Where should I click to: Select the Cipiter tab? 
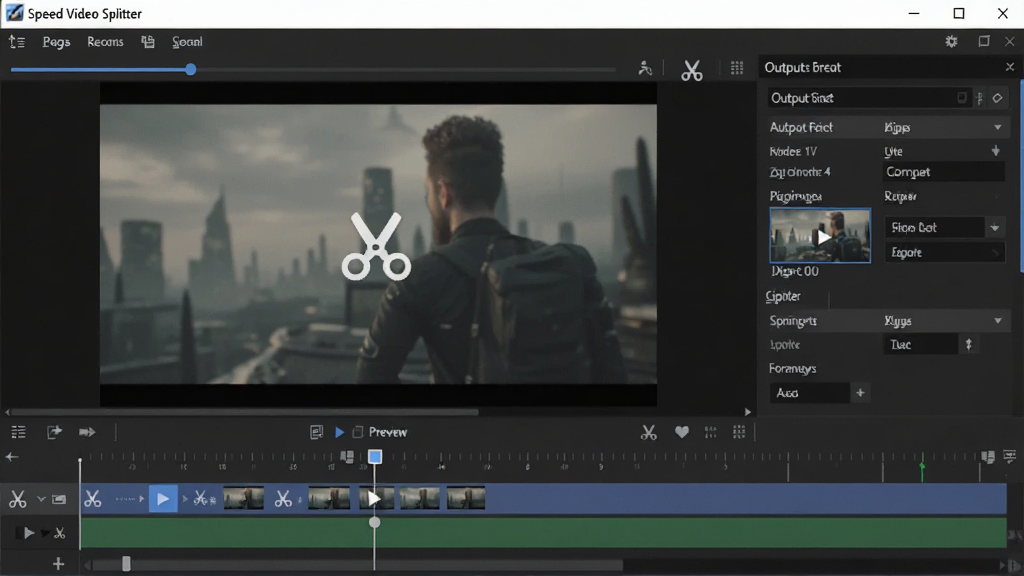click(x=783, y=296)
